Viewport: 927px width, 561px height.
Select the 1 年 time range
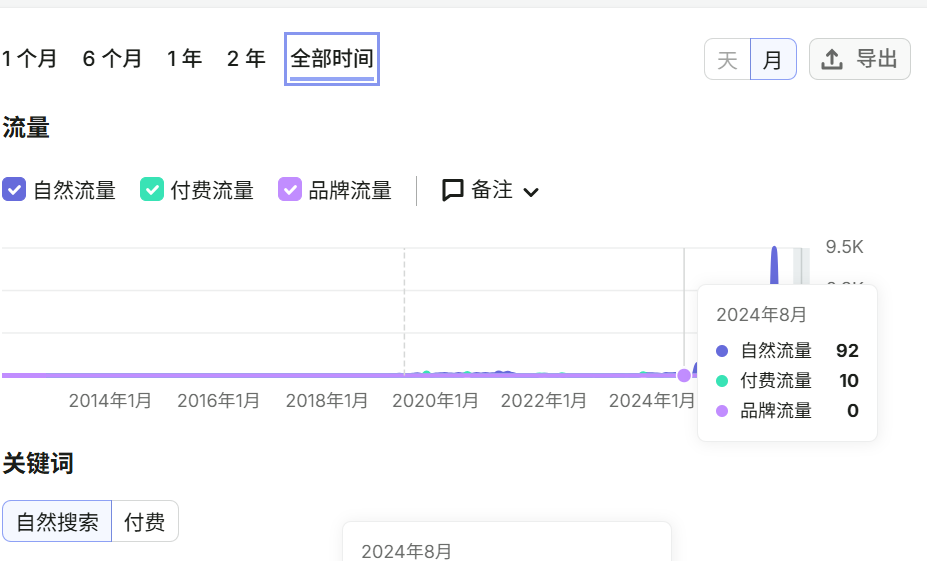coord(184,59)
